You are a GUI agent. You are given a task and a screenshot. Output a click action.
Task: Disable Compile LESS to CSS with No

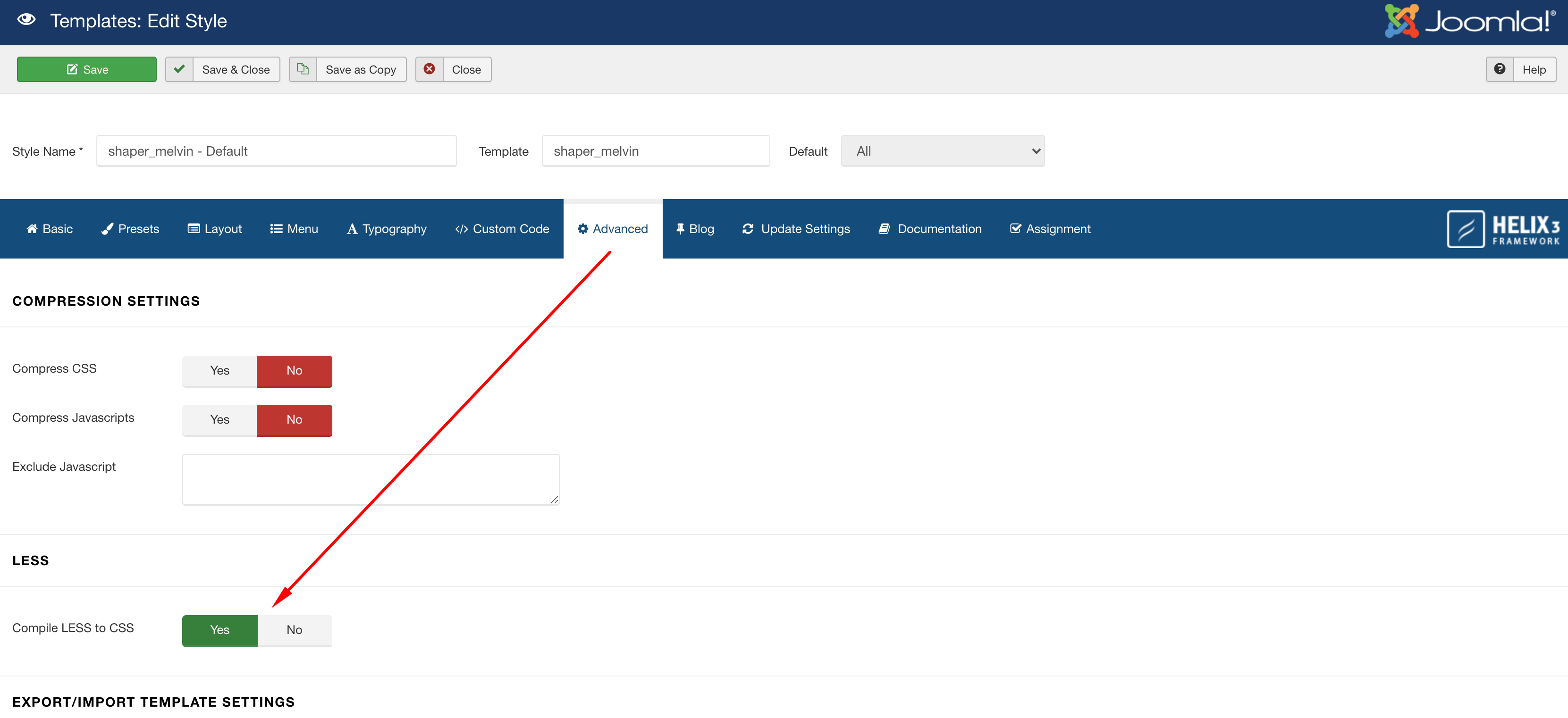294,630
